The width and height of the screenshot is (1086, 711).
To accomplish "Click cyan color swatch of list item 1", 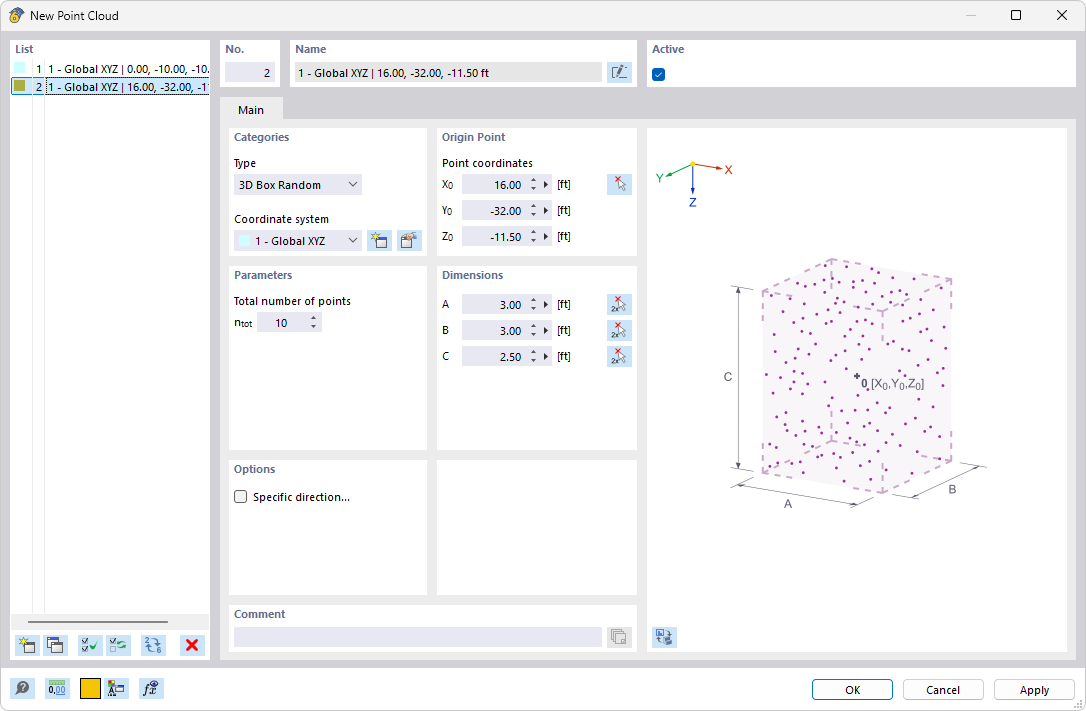I will click(19, 68).
